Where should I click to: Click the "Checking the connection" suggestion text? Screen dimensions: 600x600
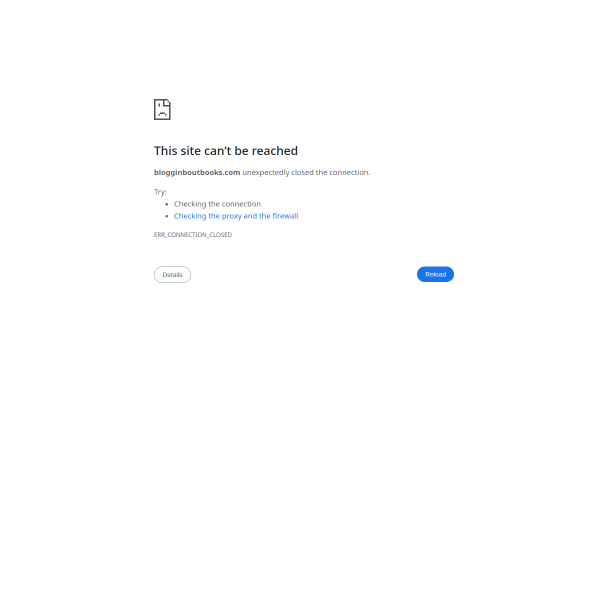[x=217, y=204]
